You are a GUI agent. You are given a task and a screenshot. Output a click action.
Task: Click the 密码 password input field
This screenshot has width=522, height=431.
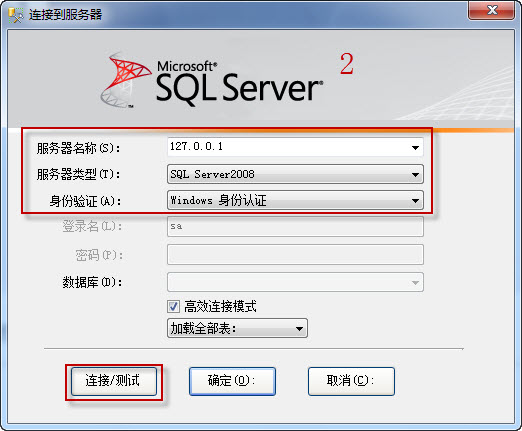pyautogui.click(x=295, y=255)
